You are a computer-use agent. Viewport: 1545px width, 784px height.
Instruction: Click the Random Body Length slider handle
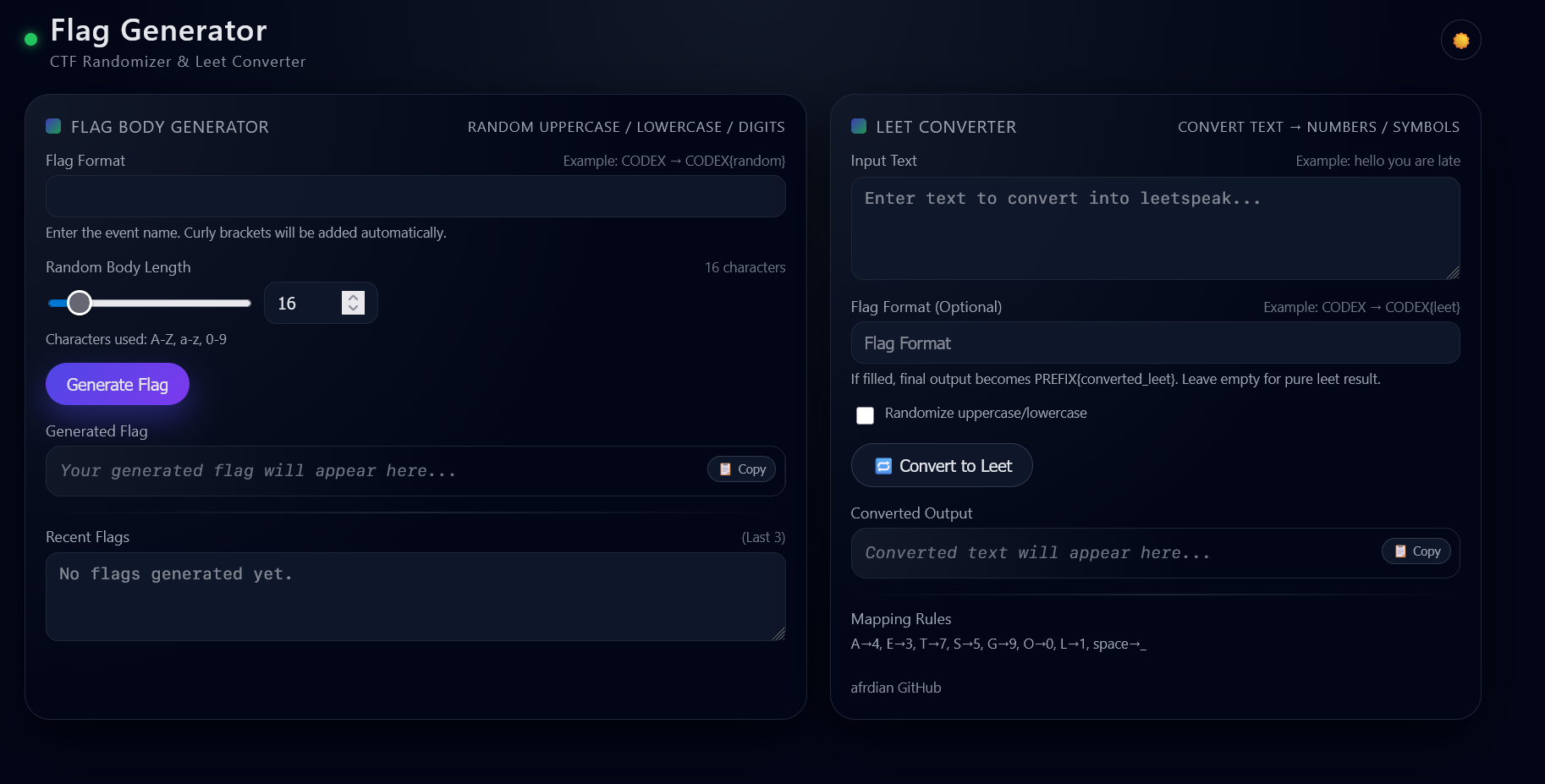(x=80, y=303)
